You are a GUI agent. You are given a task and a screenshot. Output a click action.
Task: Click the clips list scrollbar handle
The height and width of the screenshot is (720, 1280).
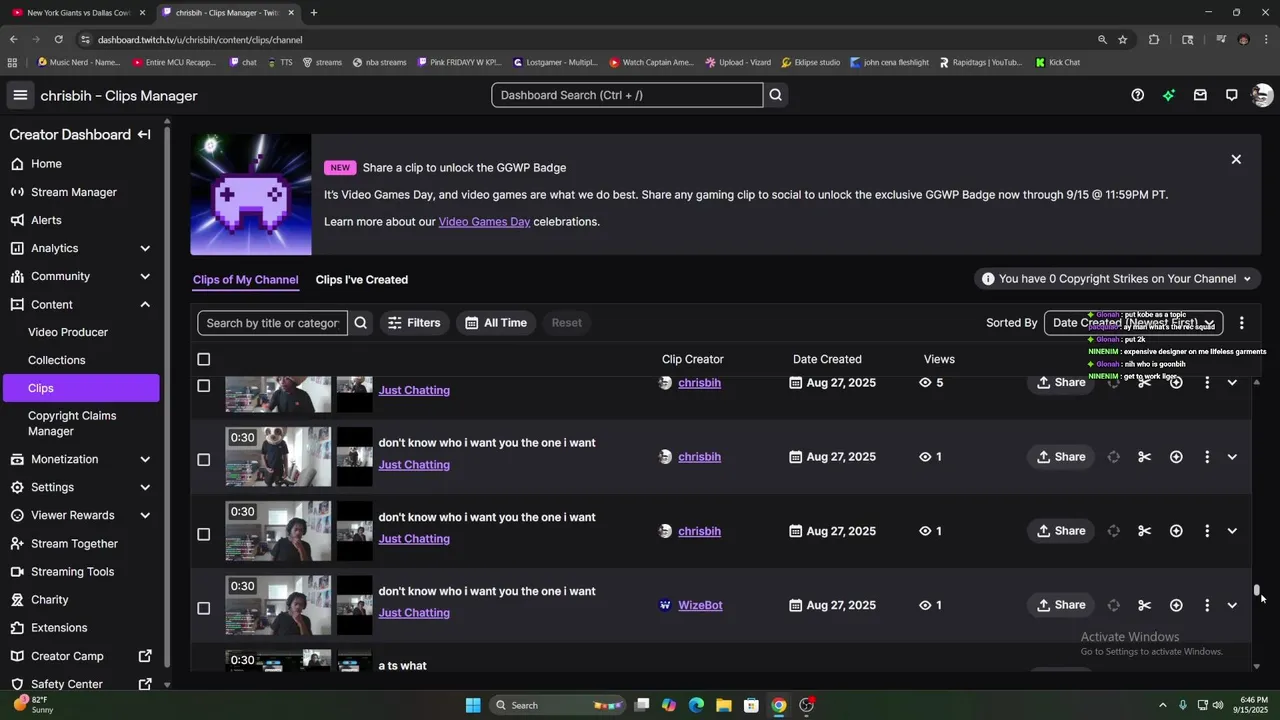click(1257, 592)
